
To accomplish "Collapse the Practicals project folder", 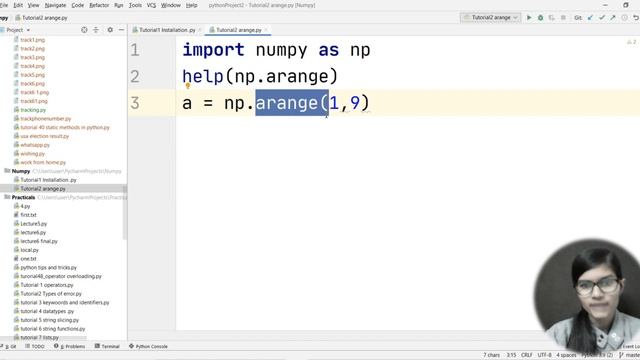I will (7, 197).
